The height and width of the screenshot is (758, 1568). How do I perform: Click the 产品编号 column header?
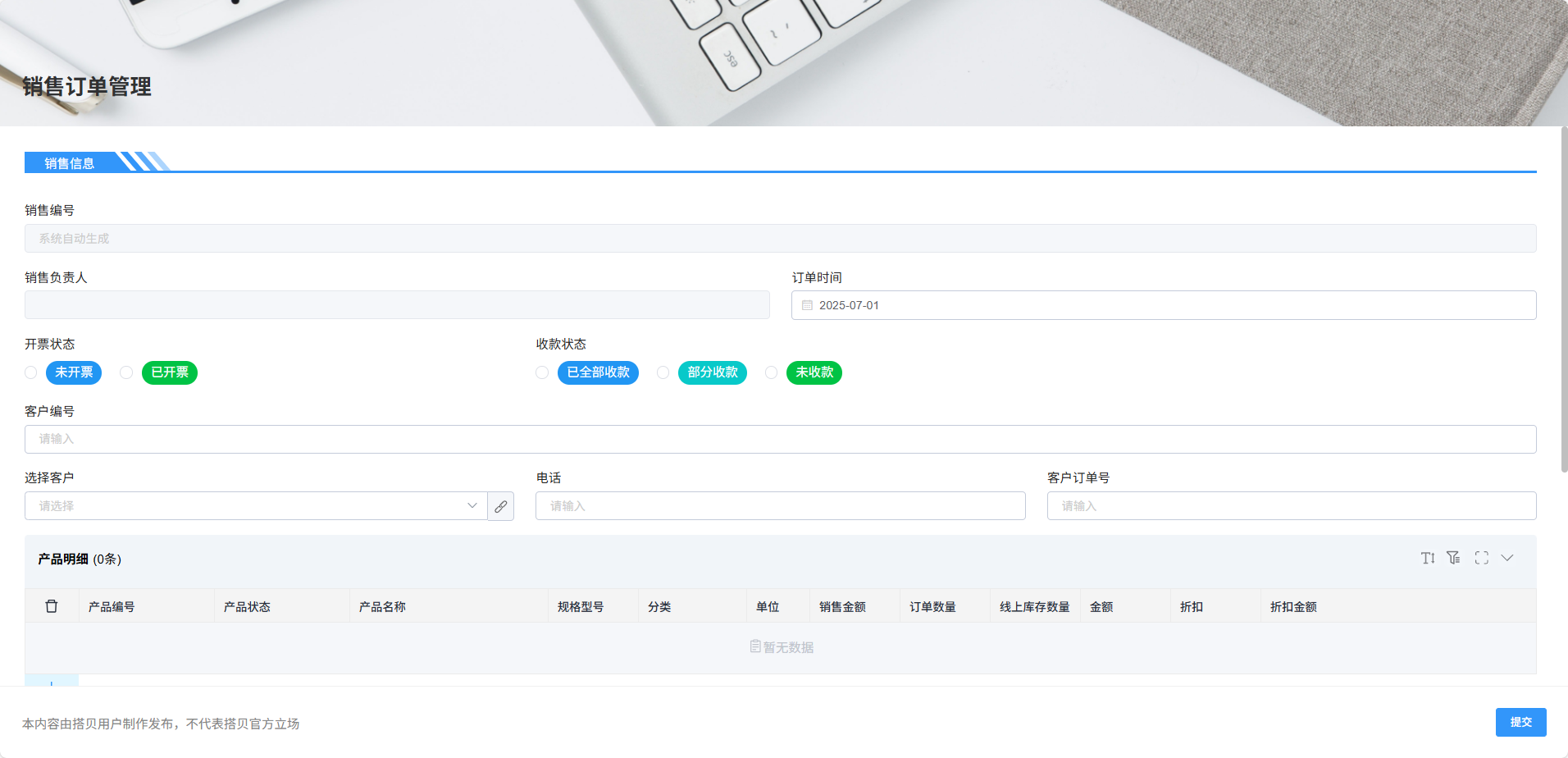(112, 607)
